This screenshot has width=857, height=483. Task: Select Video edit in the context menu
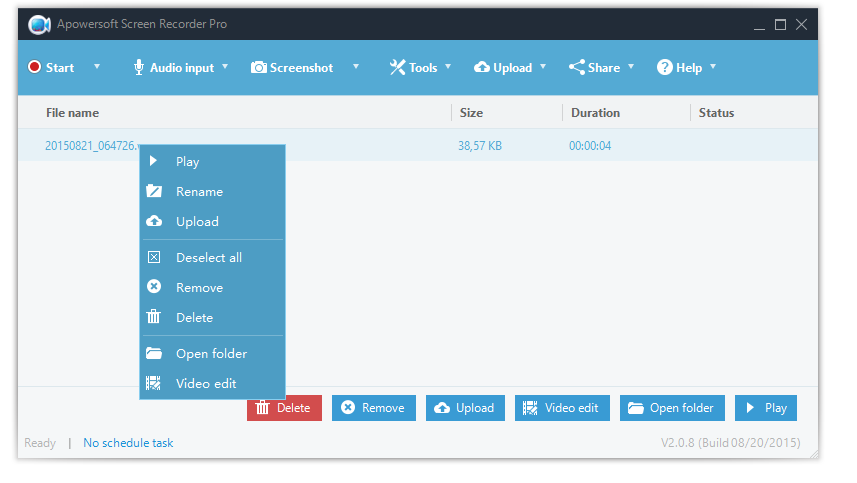(x=213, y=384)
